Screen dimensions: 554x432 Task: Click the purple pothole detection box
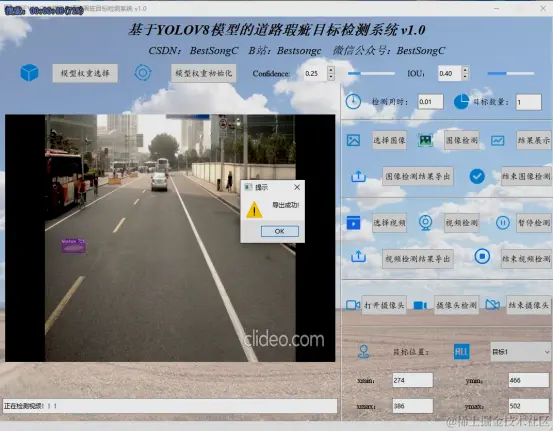(73, 246)
